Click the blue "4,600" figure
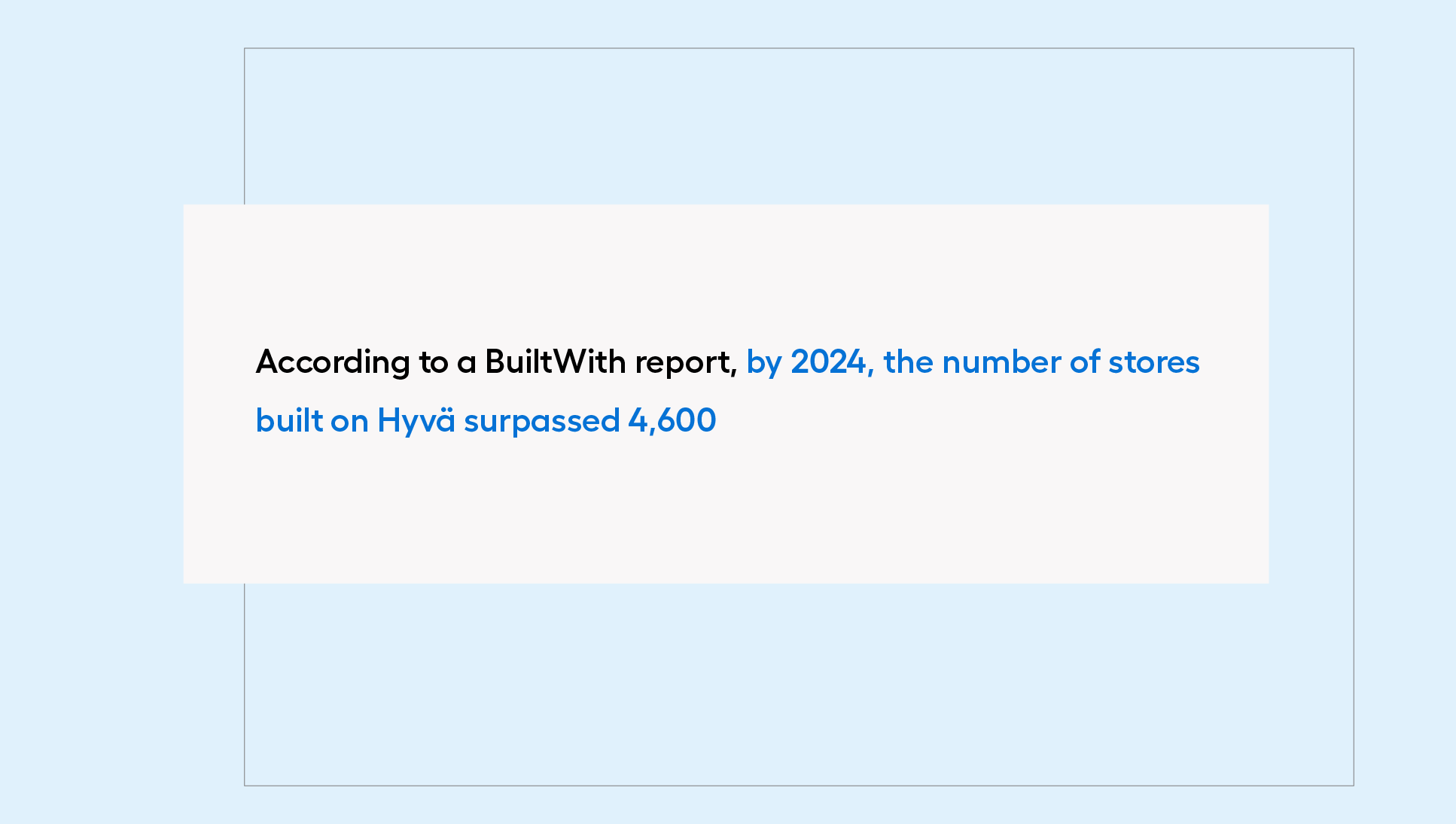Viewport: 1456px width, 824px height. (x=672, y=421)
